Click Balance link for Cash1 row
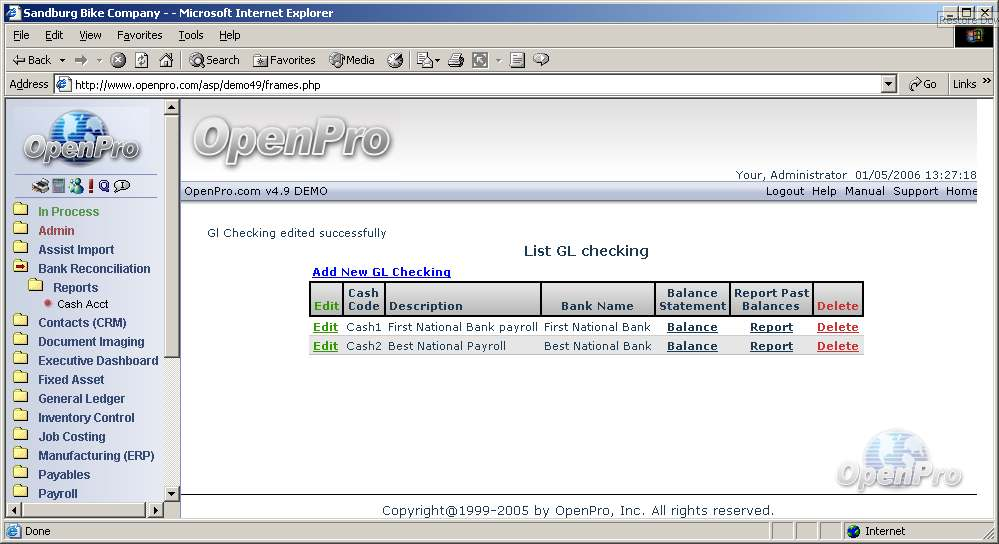999x544 pixels. (x=692, y=327)
